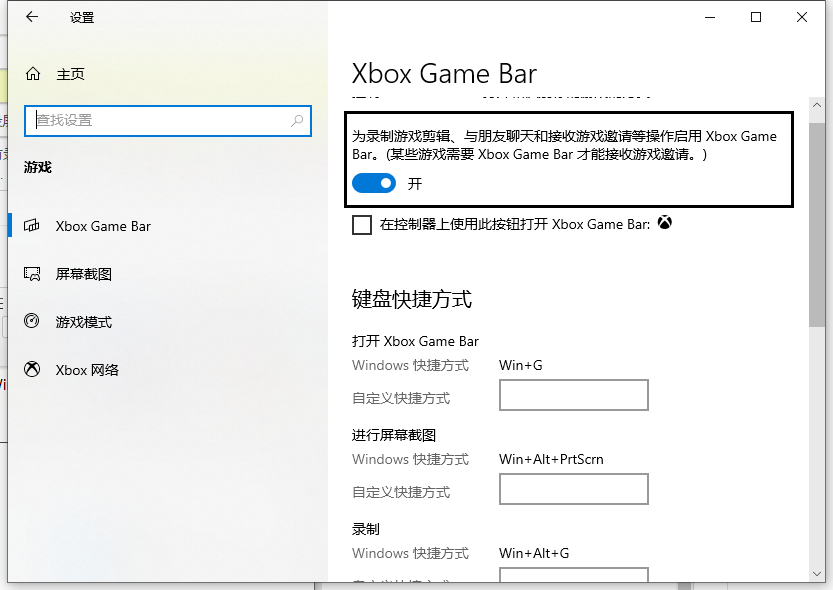Click the vertical scrollbar thumb
The image size is (833, 590).
tap(817, 224)
